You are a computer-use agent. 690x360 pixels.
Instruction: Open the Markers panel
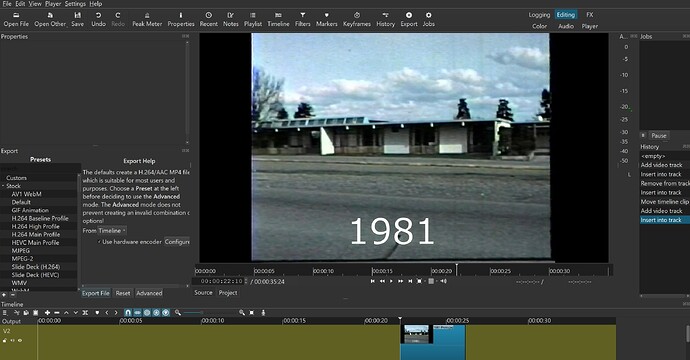pyautogui.click(x=327, y=20)
